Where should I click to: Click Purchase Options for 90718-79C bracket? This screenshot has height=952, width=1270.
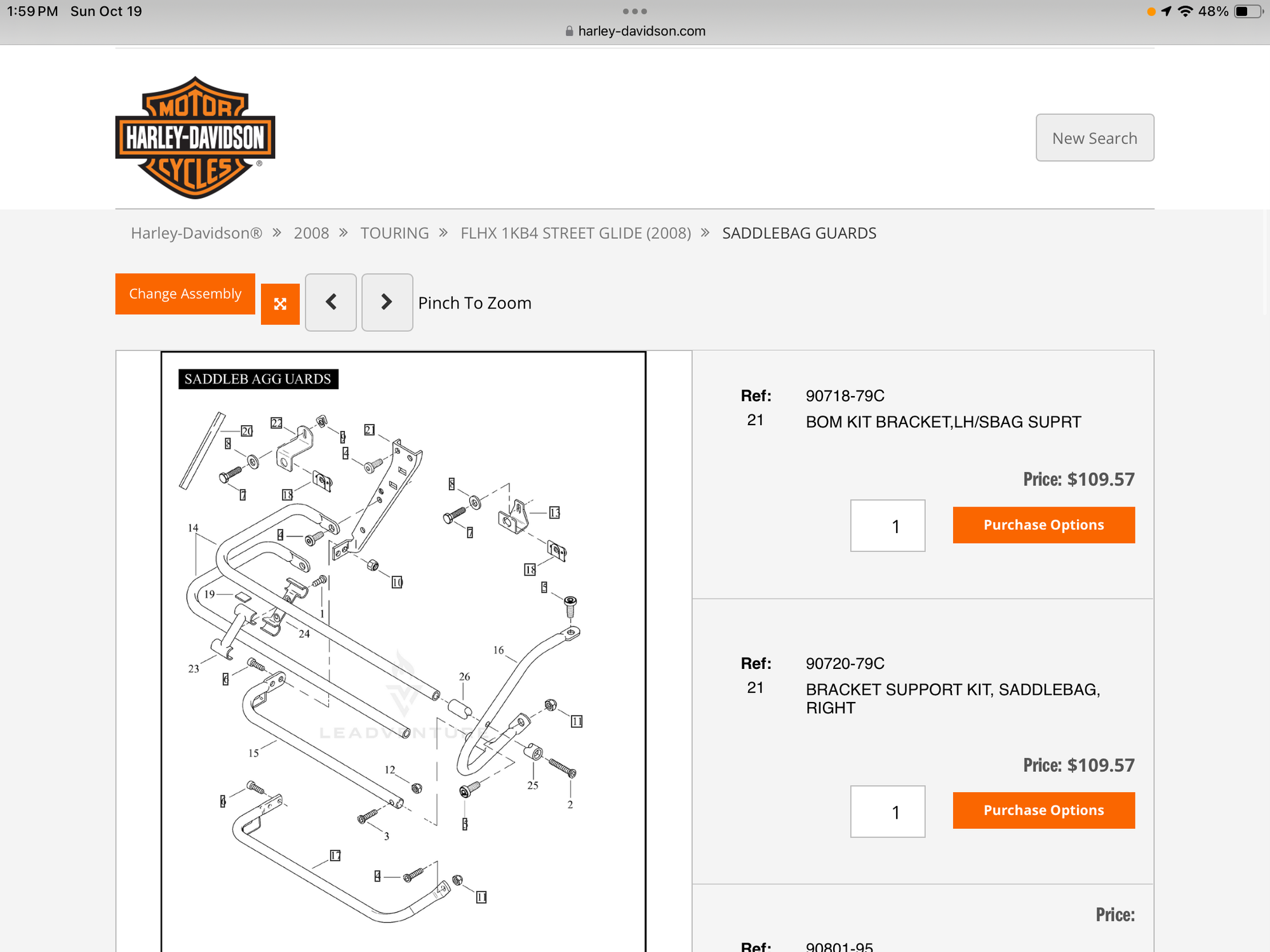(1043, 525)
